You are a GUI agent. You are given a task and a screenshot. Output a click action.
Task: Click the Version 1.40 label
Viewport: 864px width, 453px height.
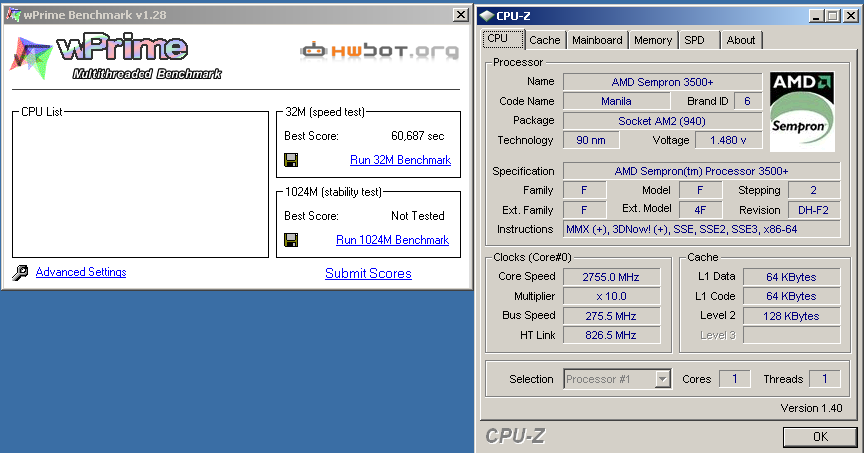click(811, 408)
